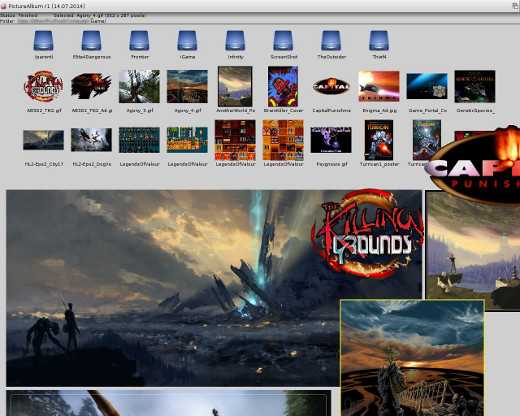This screenshot has height=416, width=520.
Task: Select the Enigma_Ad.jpg thumbnail
Action: tap(379, 86)
